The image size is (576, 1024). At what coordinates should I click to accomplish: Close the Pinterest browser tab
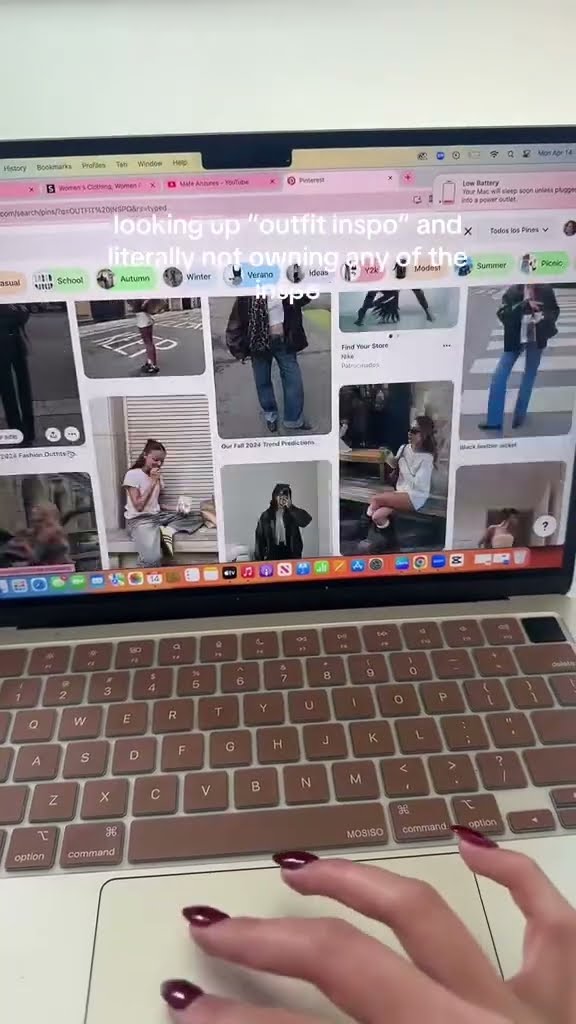click(390, 178)
